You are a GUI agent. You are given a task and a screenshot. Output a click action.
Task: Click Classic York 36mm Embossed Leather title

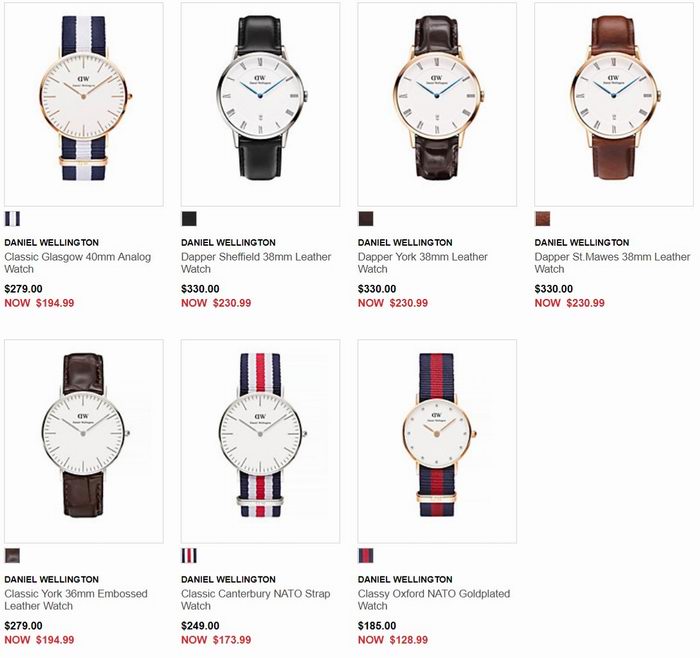click(x=76, y=600)
